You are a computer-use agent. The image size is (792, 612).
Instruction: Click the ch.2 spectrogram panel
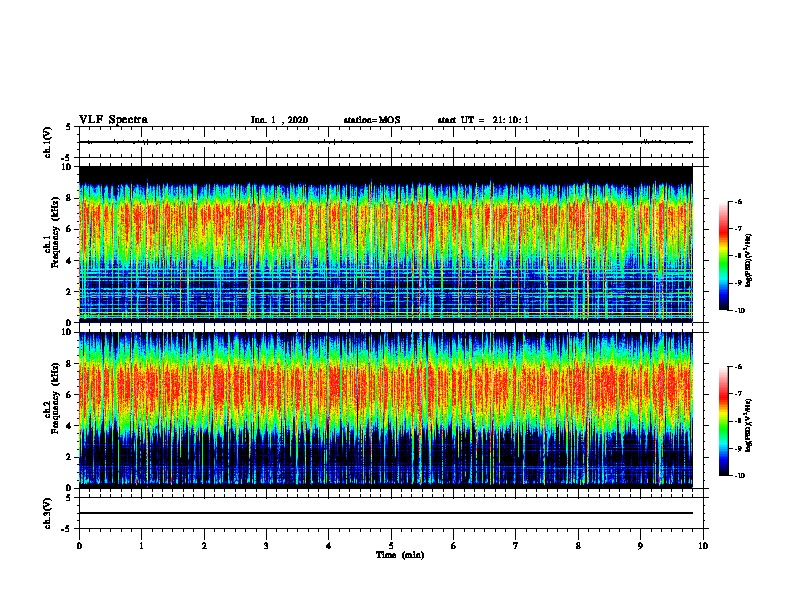pos(386,410)
